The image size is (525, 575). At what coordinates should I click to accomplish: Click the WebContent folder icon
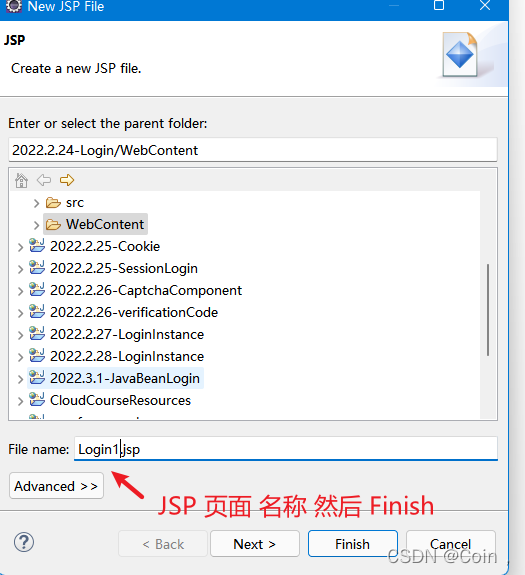(53, 224)
